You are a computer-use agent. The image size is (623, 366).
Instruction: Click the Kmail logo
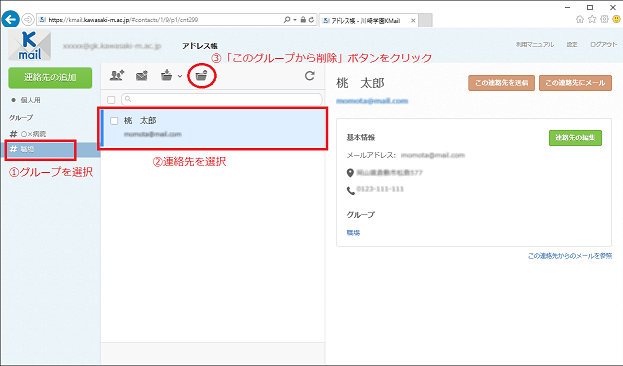point(29,45)
